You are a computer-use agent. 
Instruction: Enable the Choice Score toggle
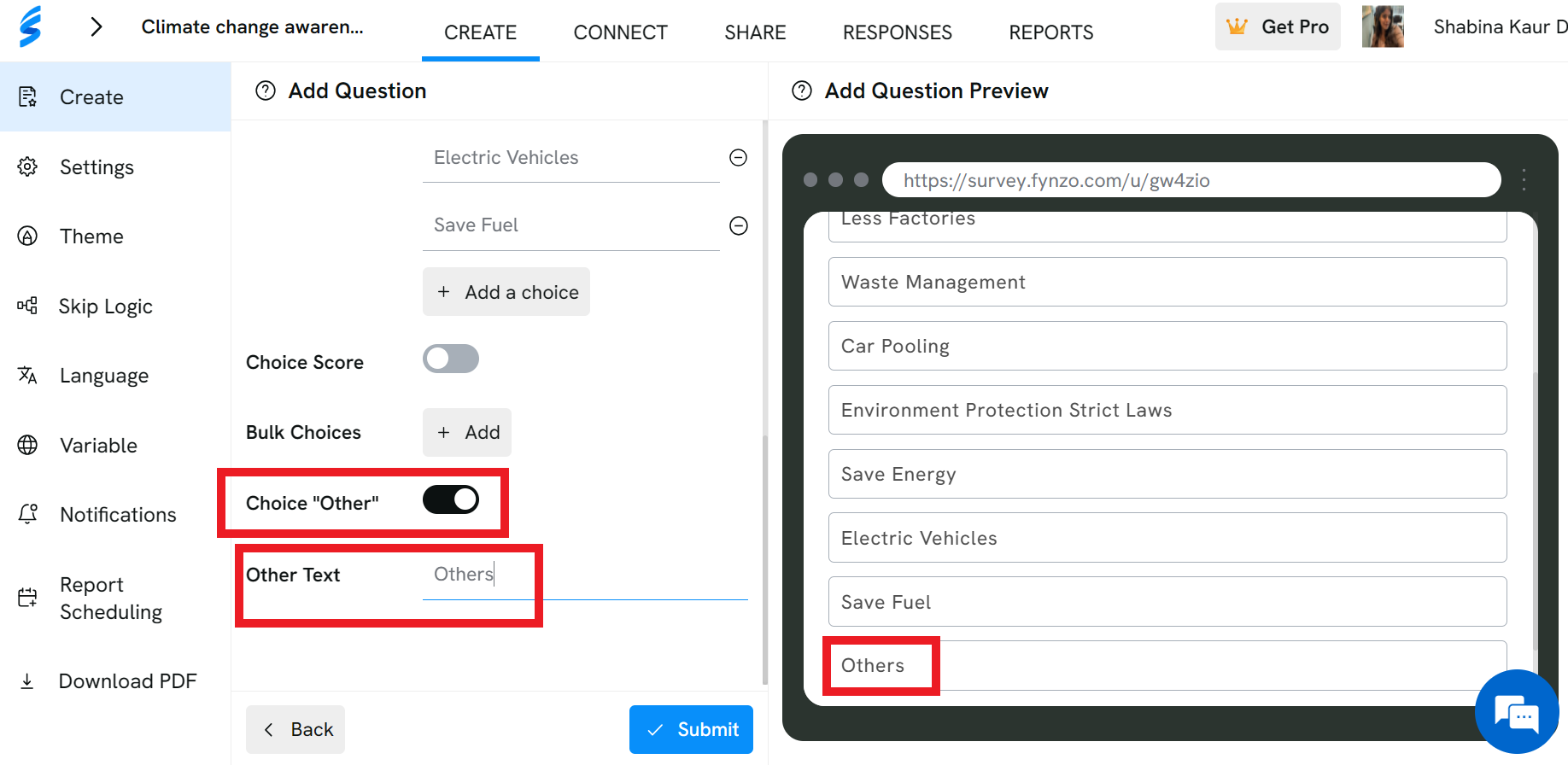(x=451, y=359)
